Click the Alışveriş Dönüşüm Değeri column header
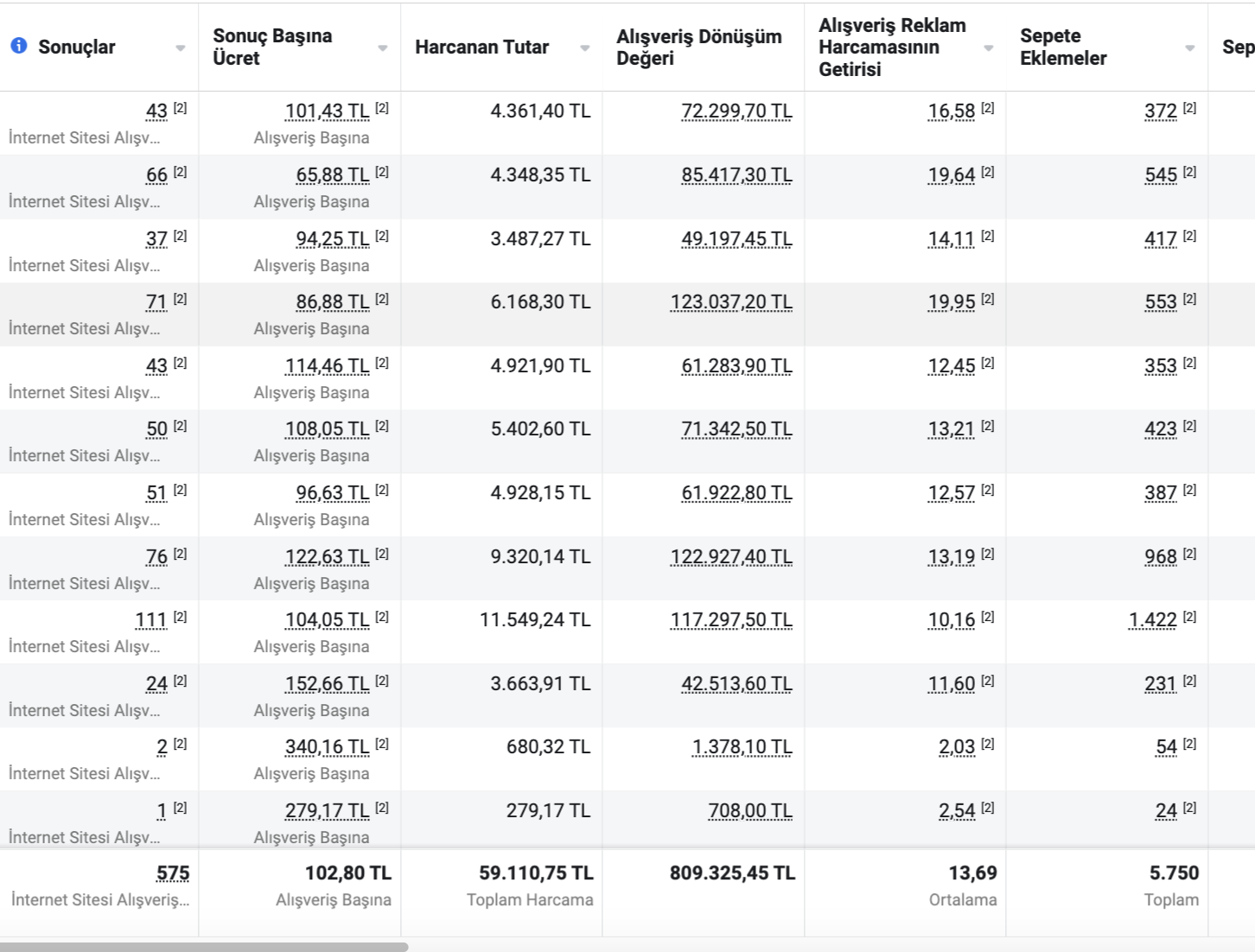The width and height of the screenshot is (1255, 952). [698, 48]
